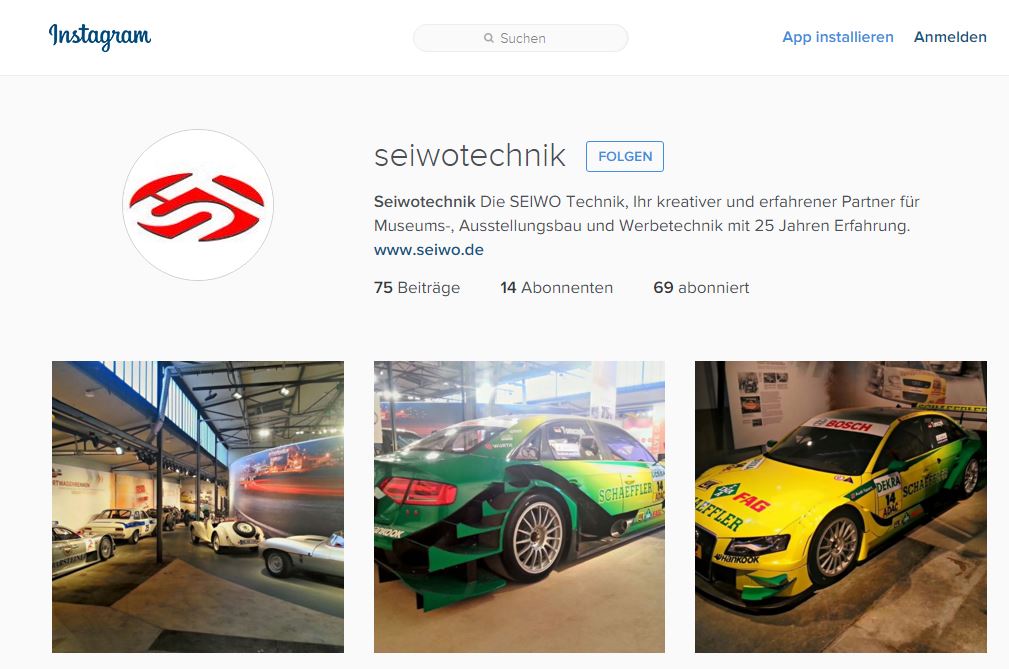This screenshot has height=669, width=1009.
Task: View the 14 Abonnenten followers list
Action: click(x=557, y=288)
